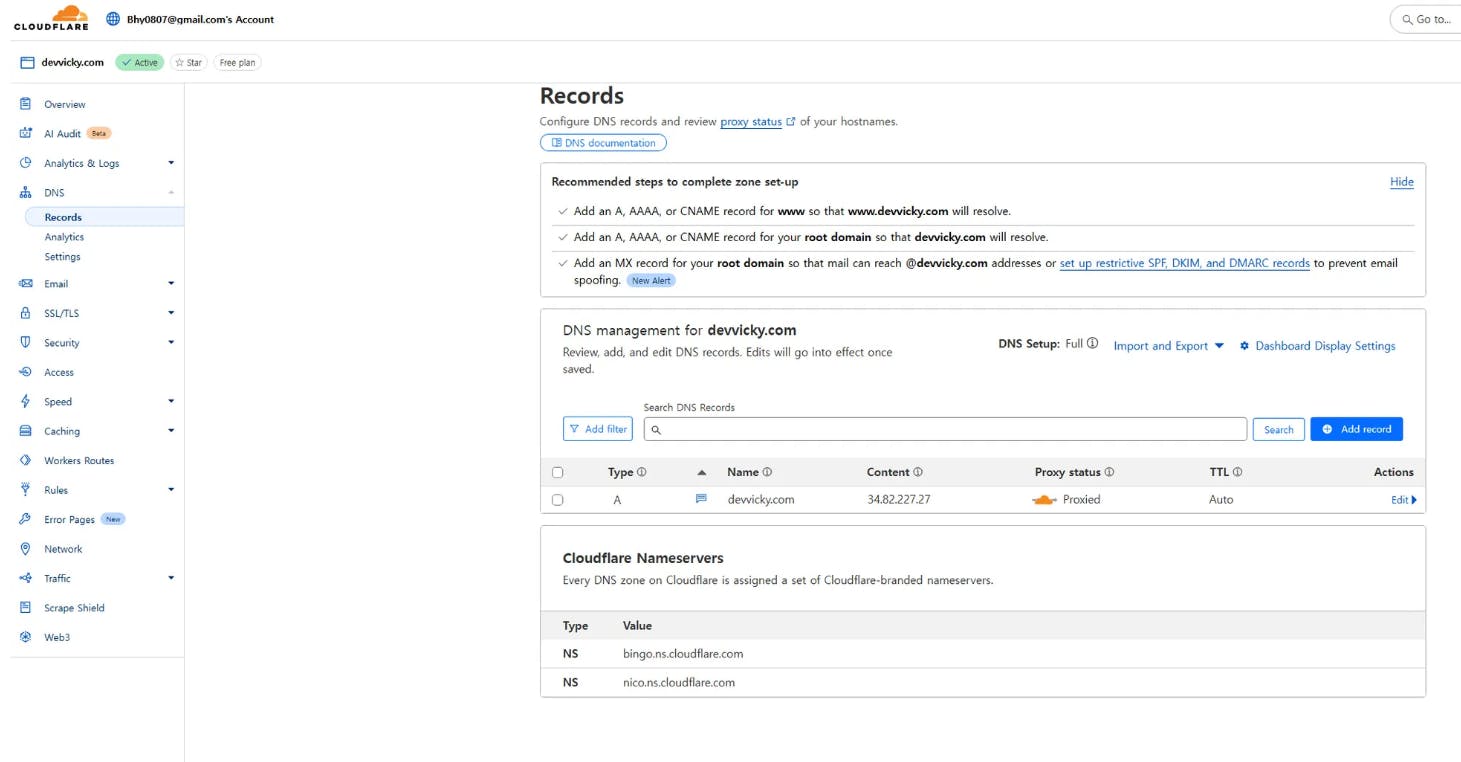The image size is (1461, 762).
Task: Open Overview page
Action: click(64, 104)
